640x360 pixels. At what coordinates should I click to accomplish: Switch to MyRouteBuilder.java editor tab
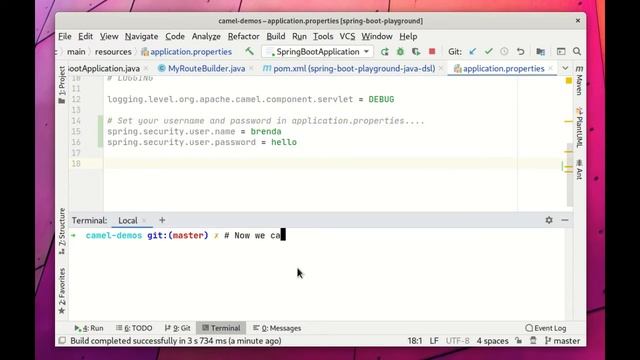point(206,69)
